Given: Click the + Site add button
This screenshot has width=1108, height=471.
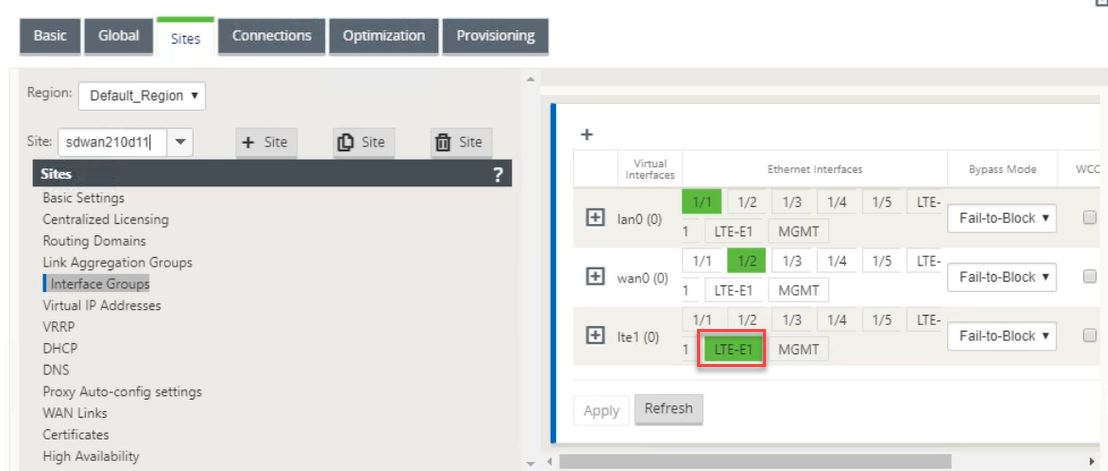Looking at the screenshot, I should (266, 142).
